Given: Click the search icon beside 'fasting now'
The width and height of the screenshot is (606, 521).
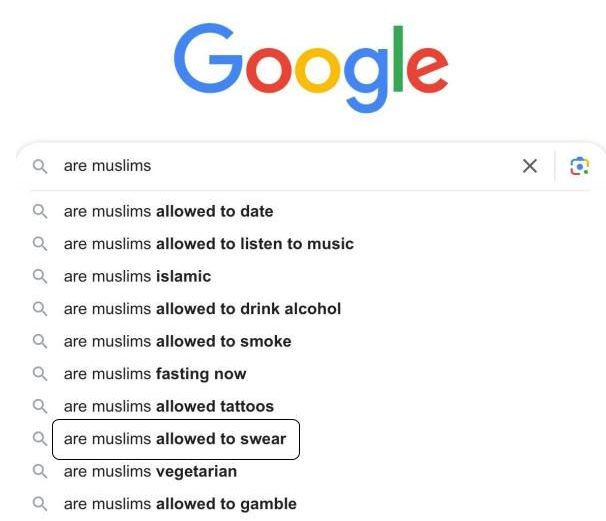Looking at the screenshot, I should point(40,374).
